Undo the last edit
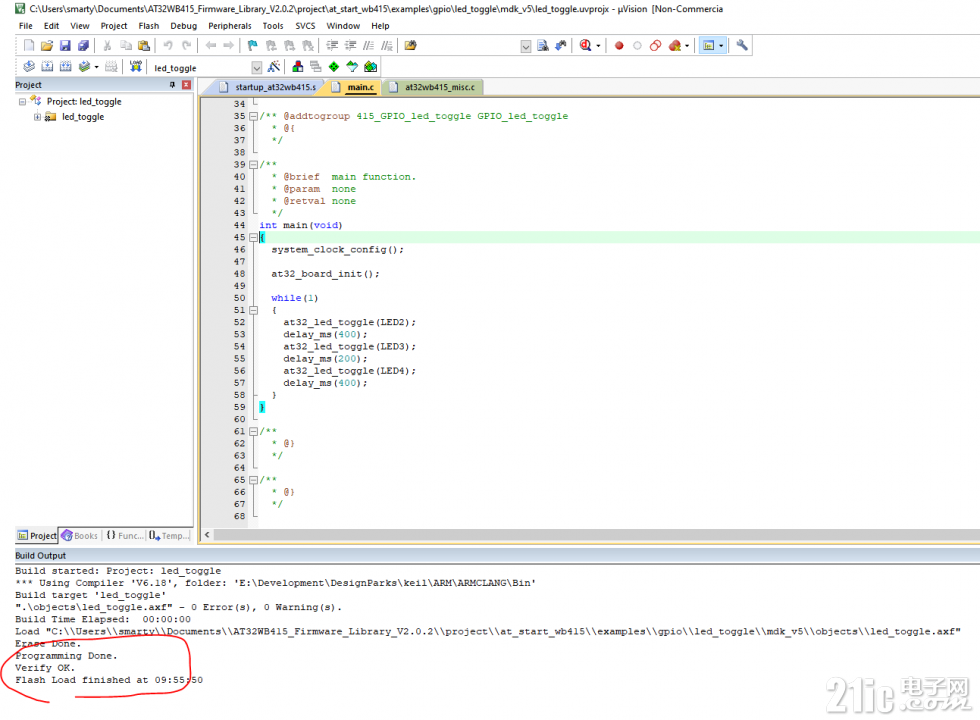The width and height of the screenshot is (980, 720). coord(168,46)
